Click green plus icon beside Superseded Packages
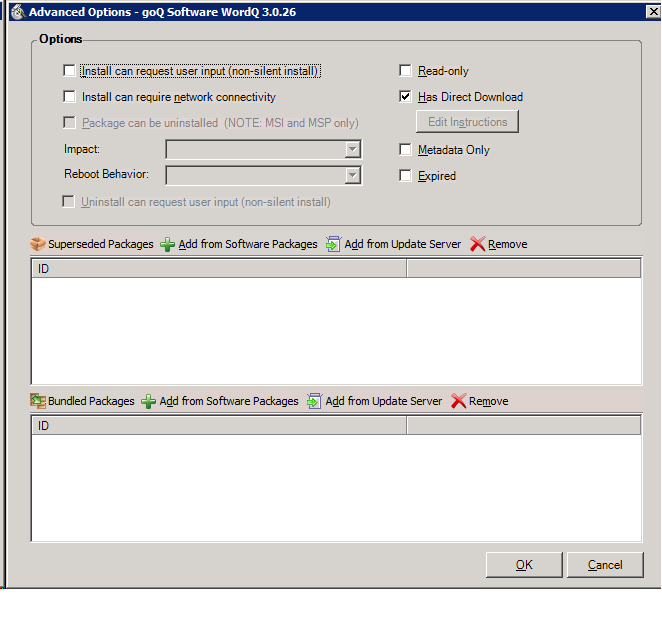This screenshot has height=622, width=662. tap(168, 244)
